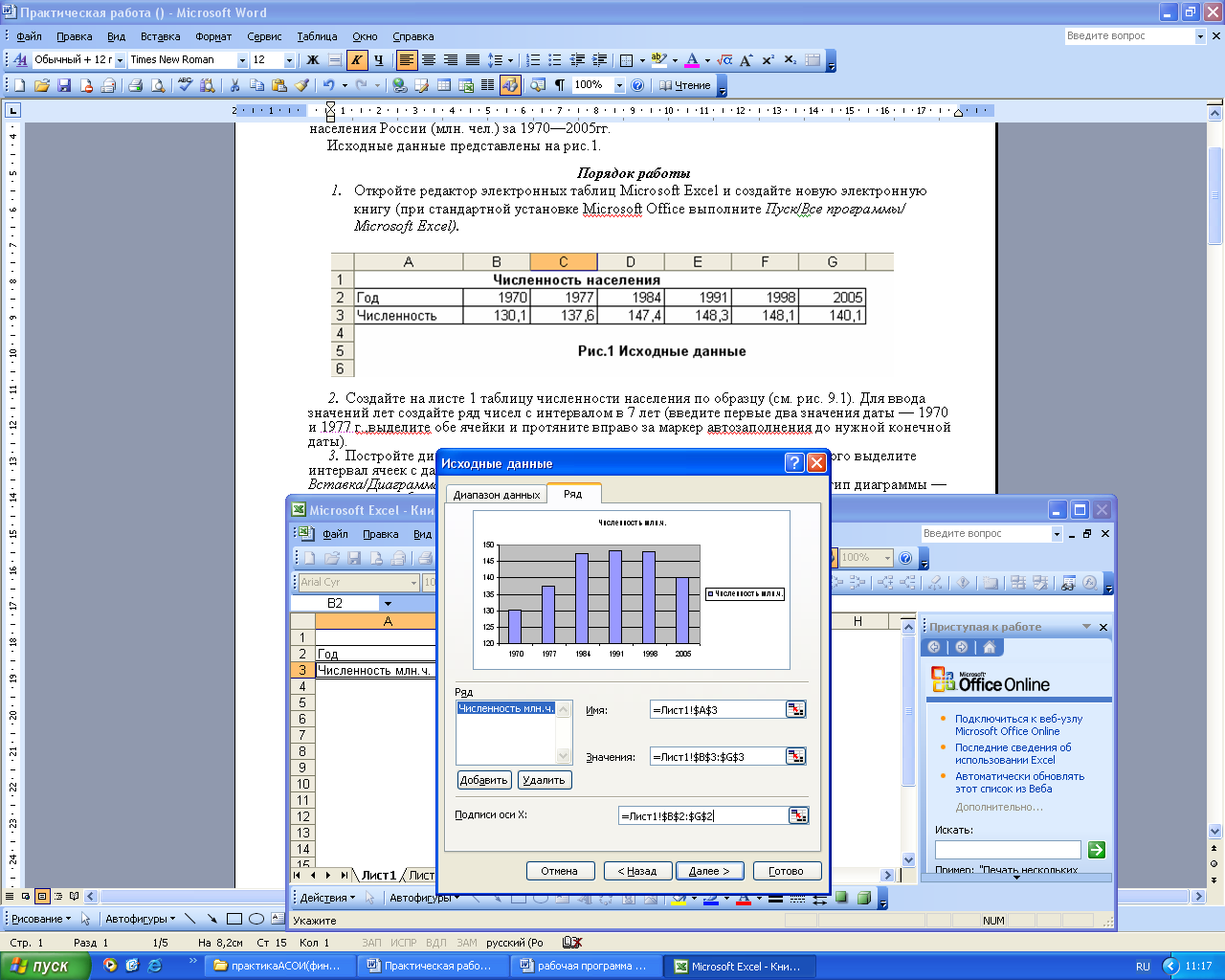Insert Excel worksheet icon in Word toolbar
Viewport: 1225px width, 980px height.
click(466, 85)
